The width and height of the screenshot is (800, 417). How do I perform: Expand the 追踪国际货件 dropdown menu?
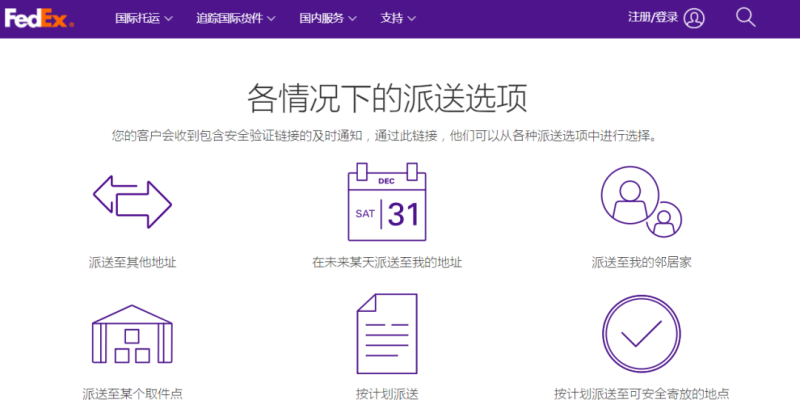coord(235,18)
